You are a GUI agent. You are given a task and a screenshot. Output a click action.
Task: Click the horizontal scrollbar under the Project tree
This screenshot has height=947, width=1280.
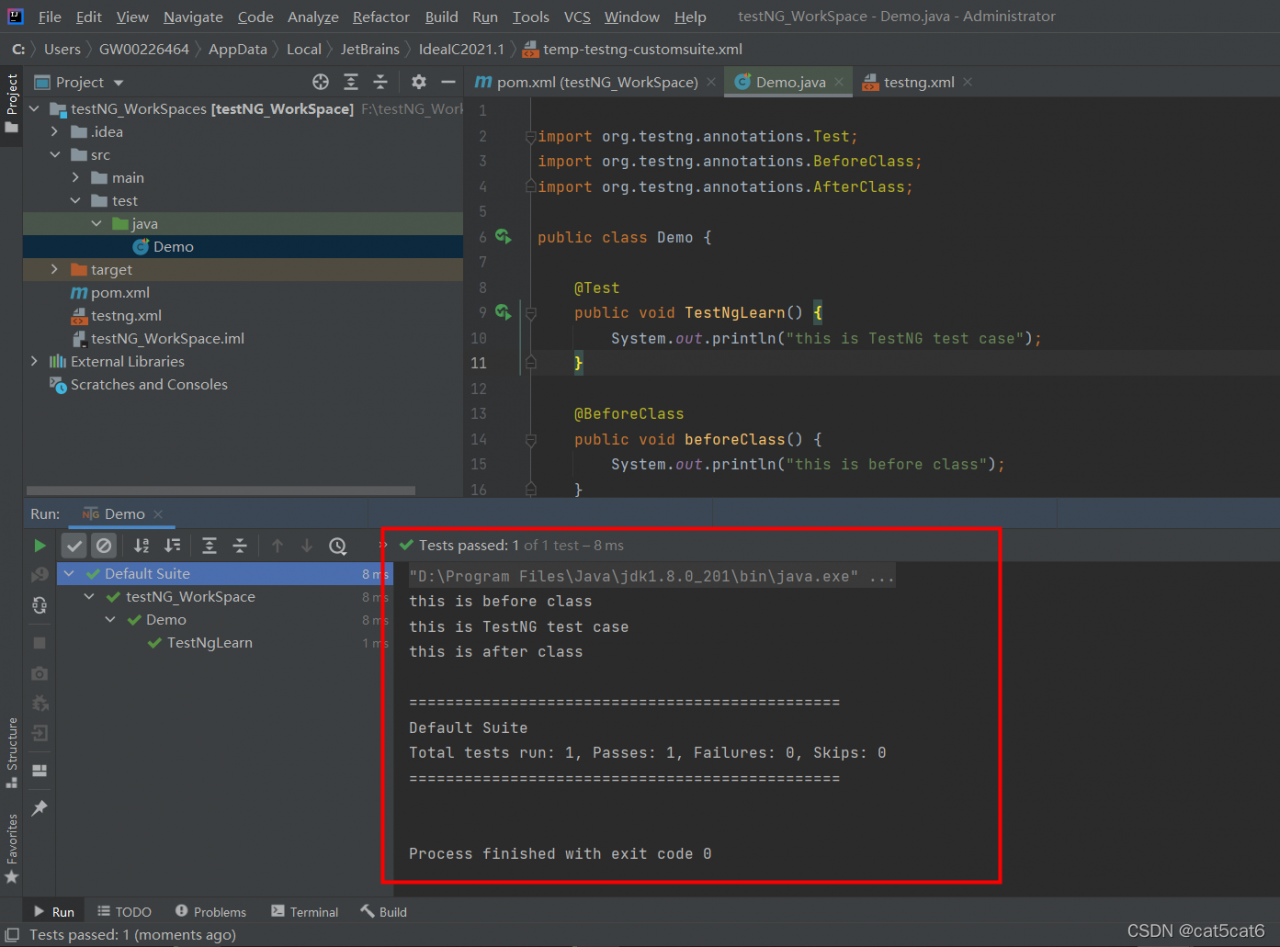[220, 491]
